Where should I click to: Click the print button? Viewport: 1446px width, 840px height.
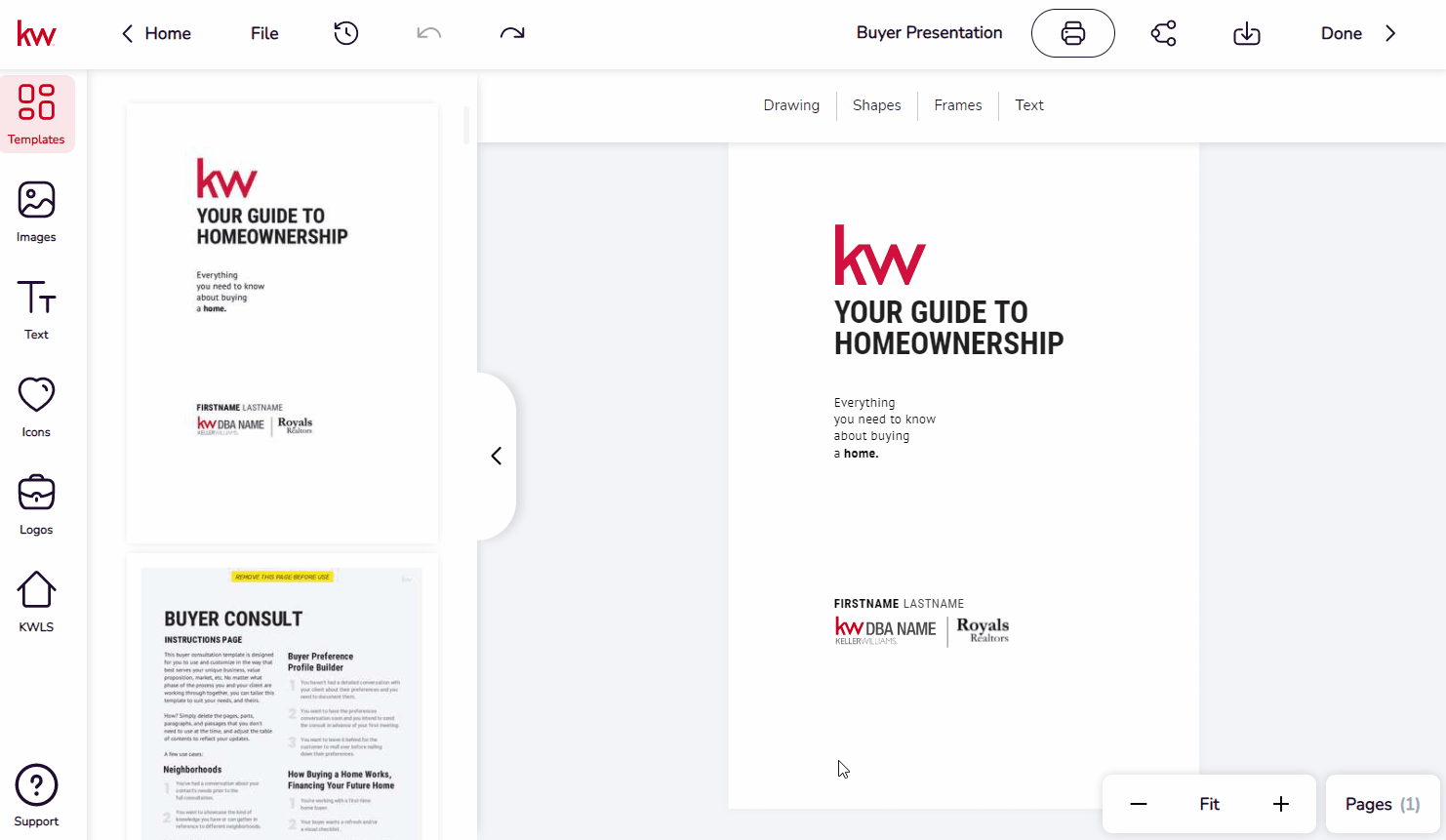tap(1073, 33)
